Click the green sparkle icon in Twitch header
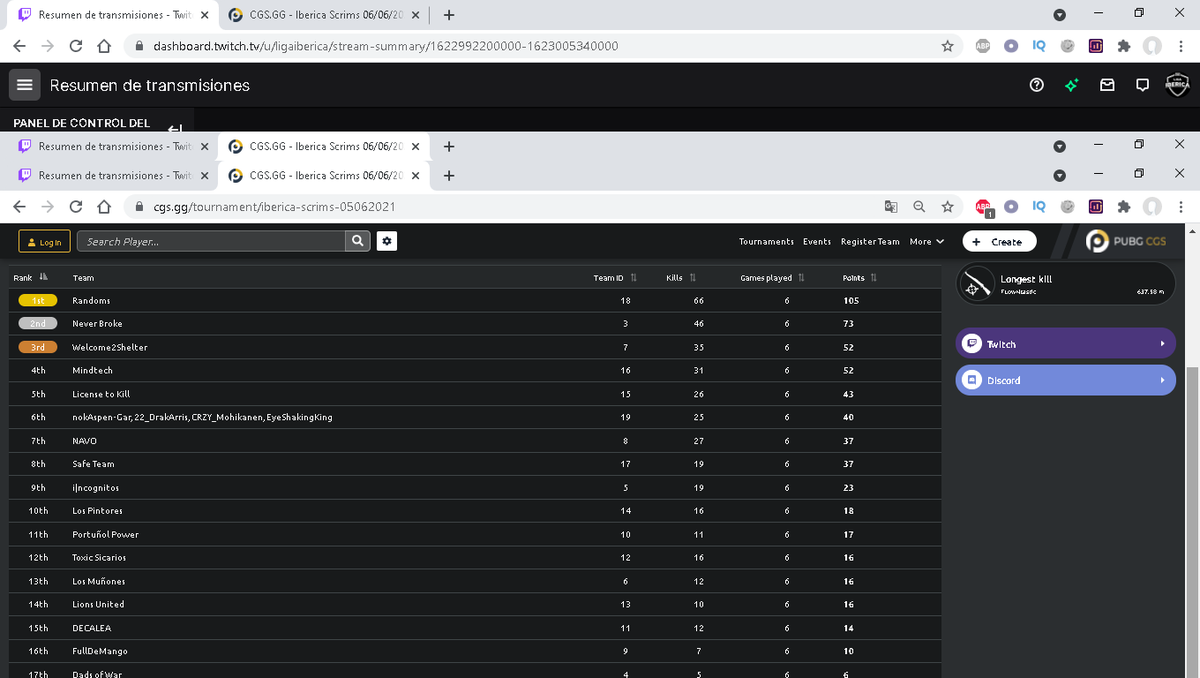Screen dimensions: 1200x678 [1072, 85]
